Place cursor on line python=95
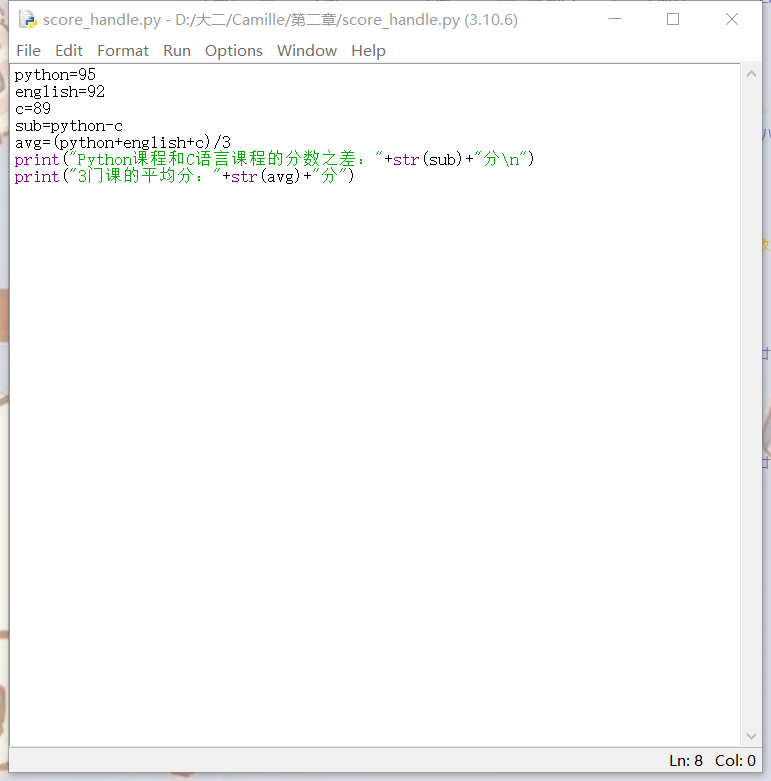Screen dimensions: 771x781 coord(55,75)
